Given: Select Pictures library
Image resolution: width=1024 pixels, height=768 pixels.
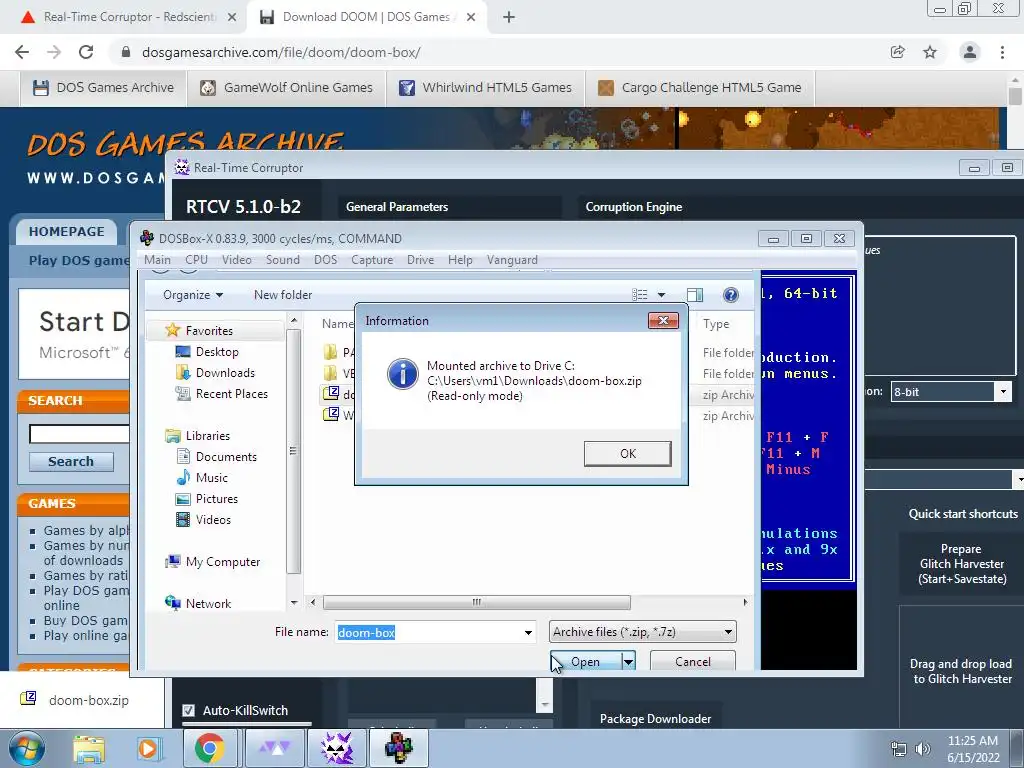Looking at the screenshot, I should (x=216, y=498).
